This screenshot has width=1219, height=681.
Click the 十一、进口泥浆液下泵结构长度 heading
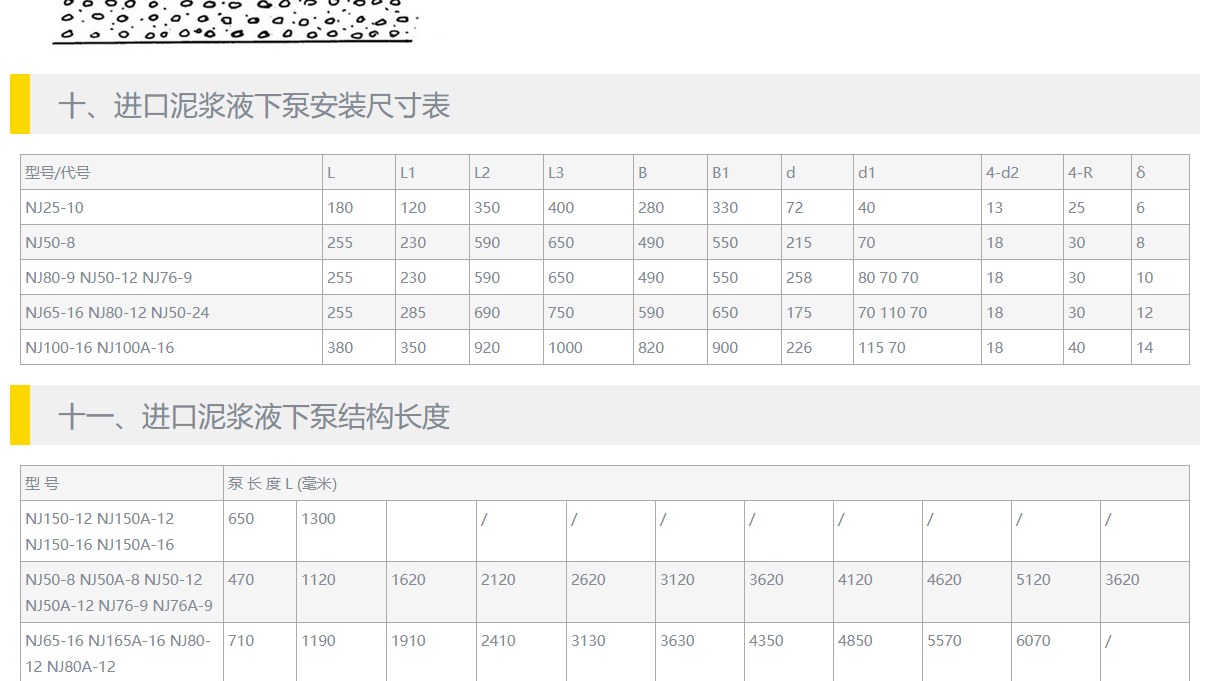coord(254,416)
